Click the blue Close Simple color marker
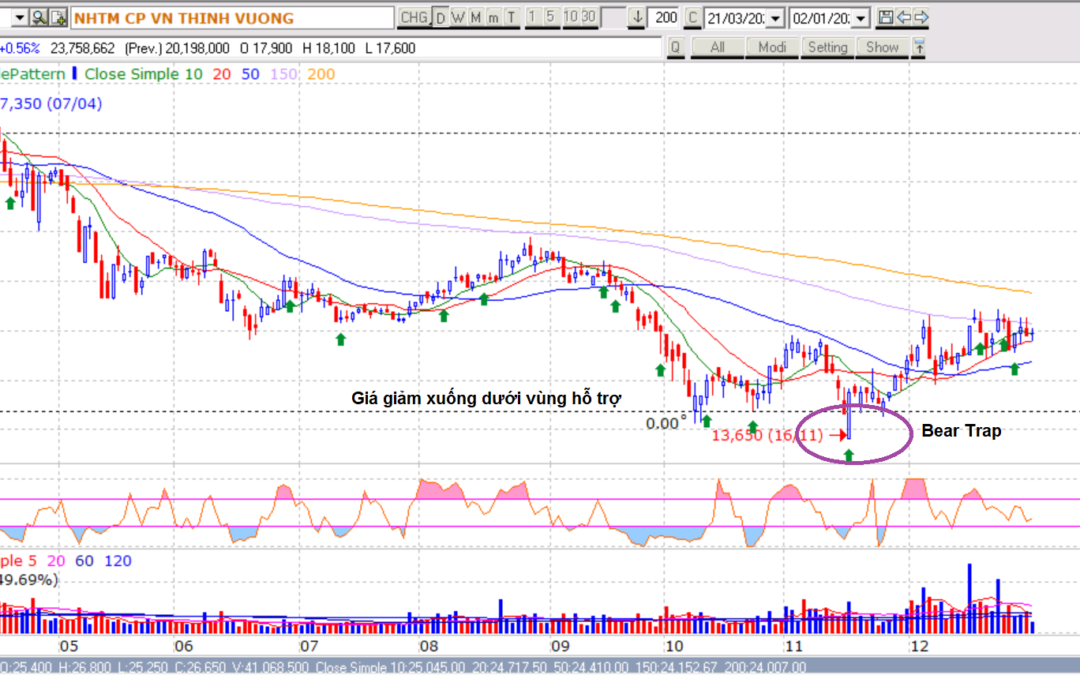 click(x=76, y=74)
